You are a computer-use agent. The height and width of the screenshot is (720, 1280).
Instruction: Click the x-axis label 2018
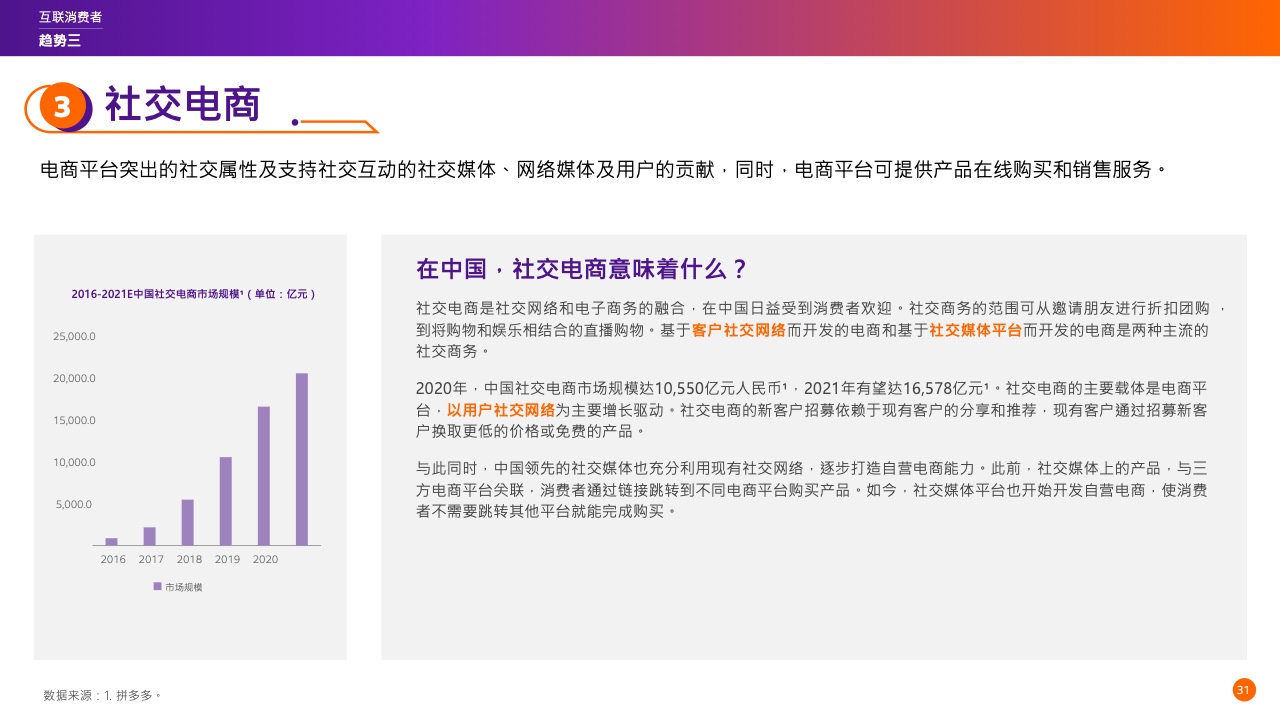(189, 559)
